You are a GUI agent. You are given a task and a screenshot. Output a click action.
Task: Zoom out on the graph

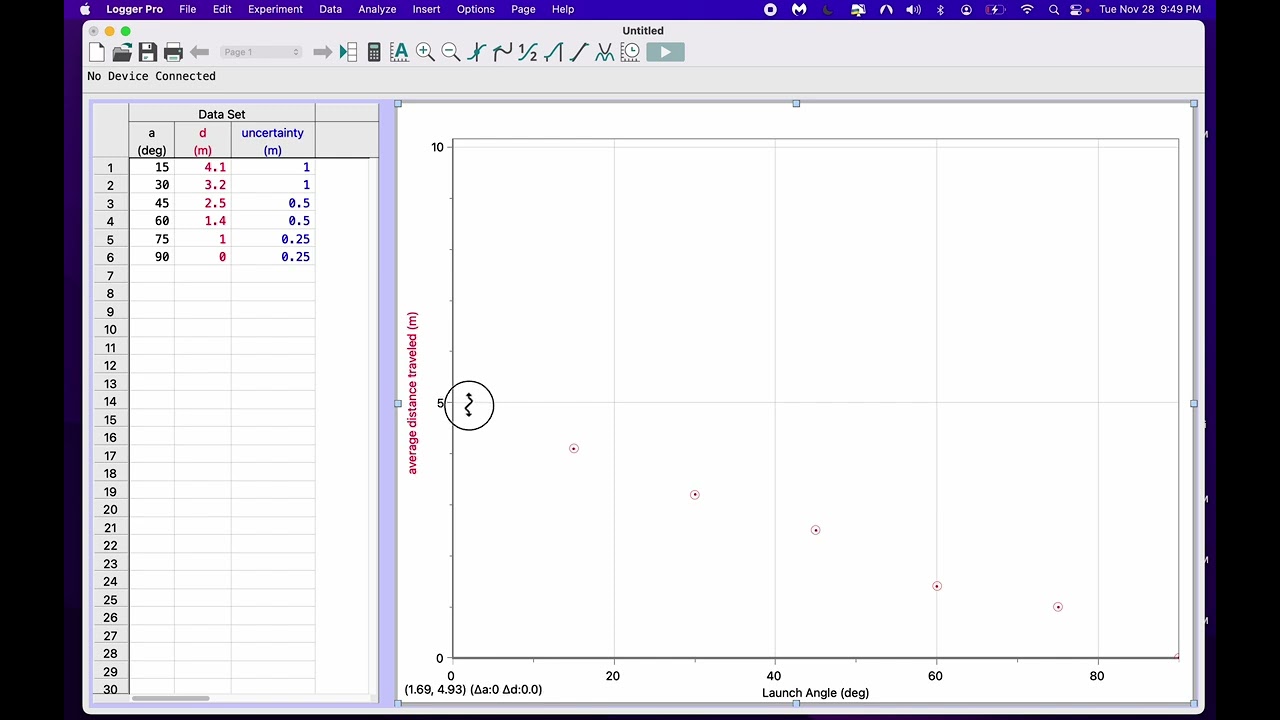[451, 52]
